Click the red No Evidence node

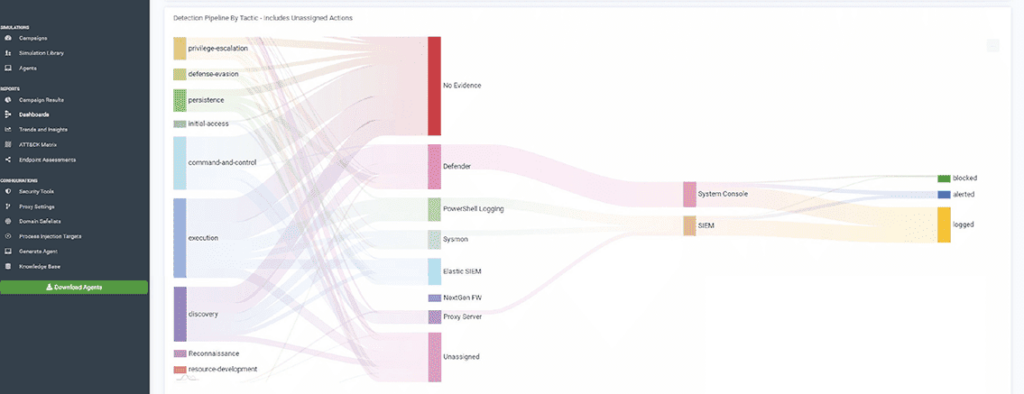[x=434, y=86]
